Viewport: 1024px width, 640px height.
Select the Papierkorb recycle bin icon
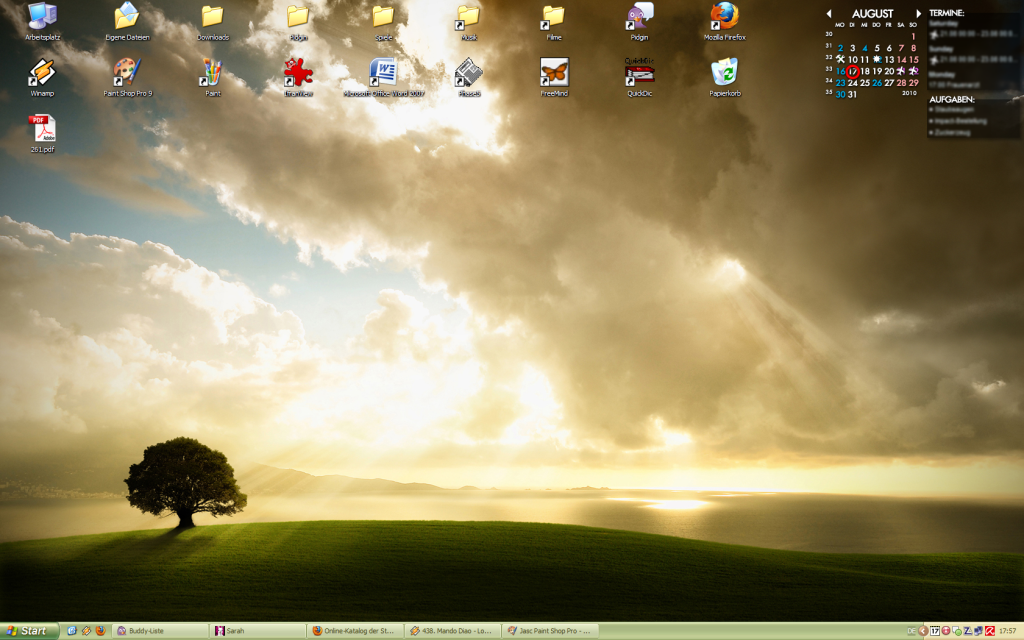click(x=725, y=78)
